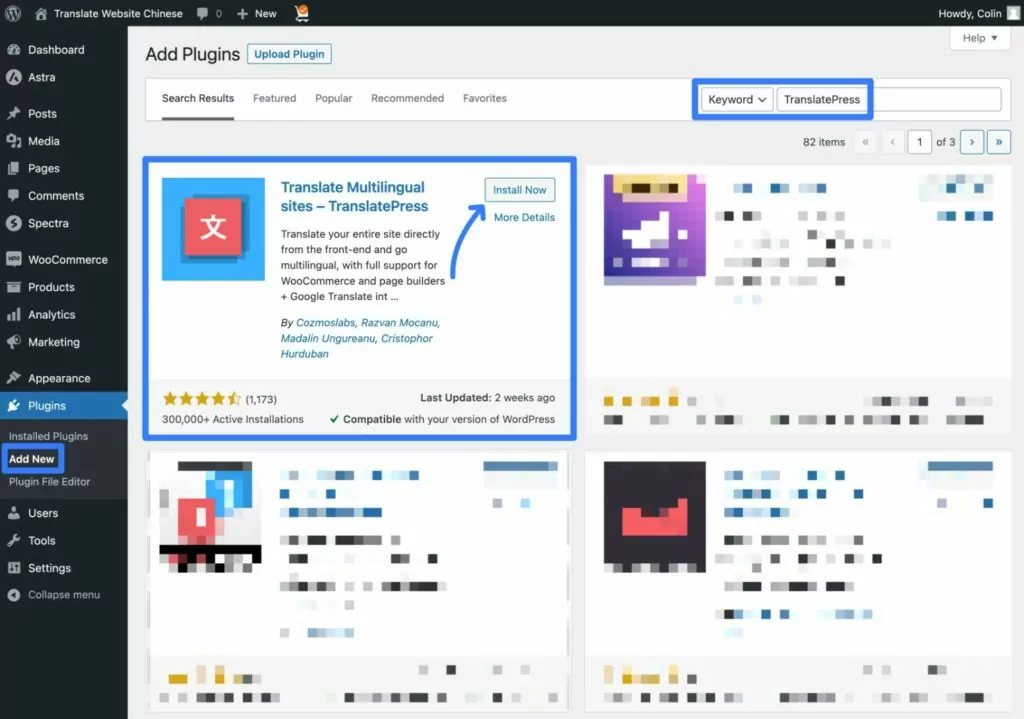Open the Dashboard menu label

tap(56, 50)
